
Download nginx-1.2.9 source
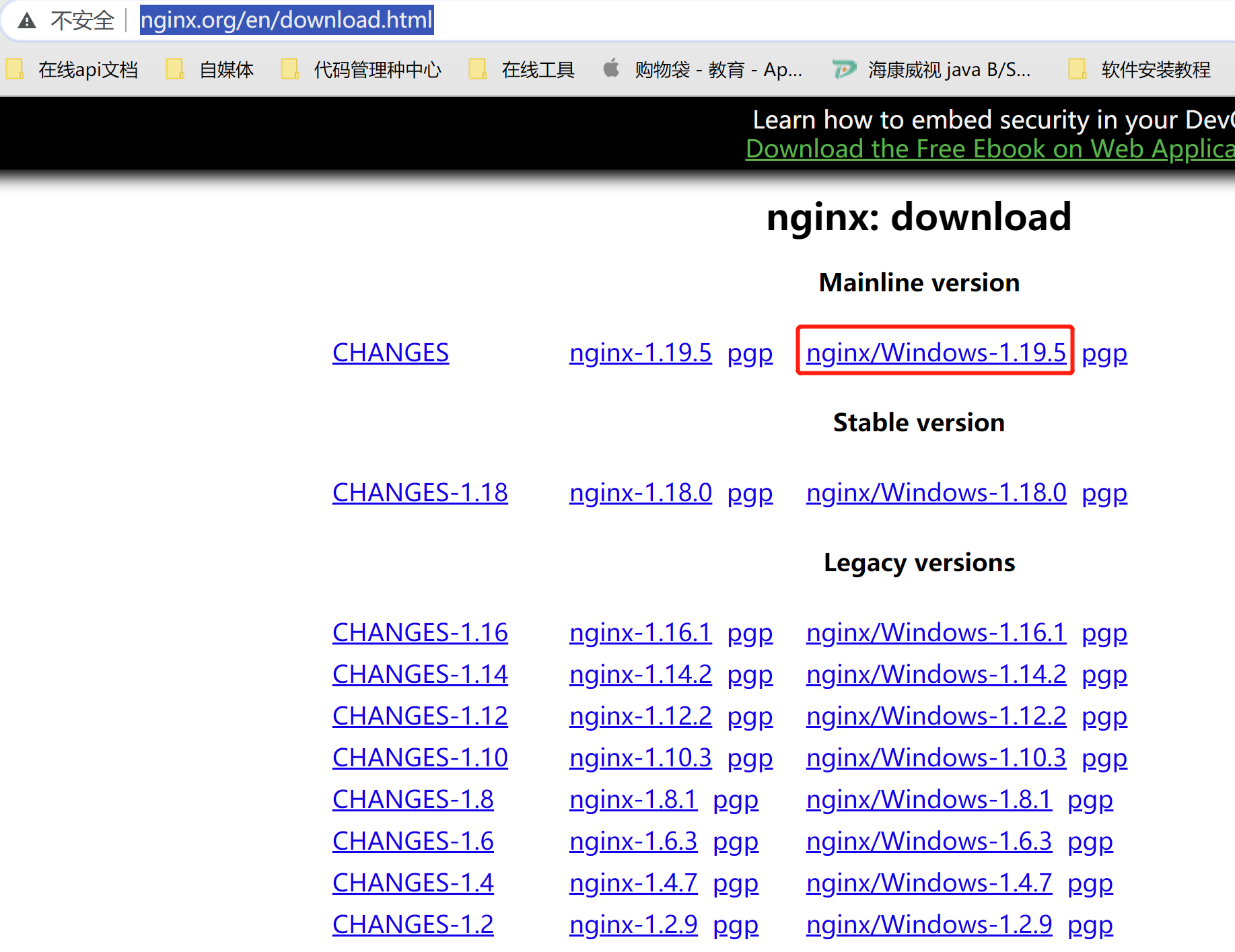click(633, 925)
